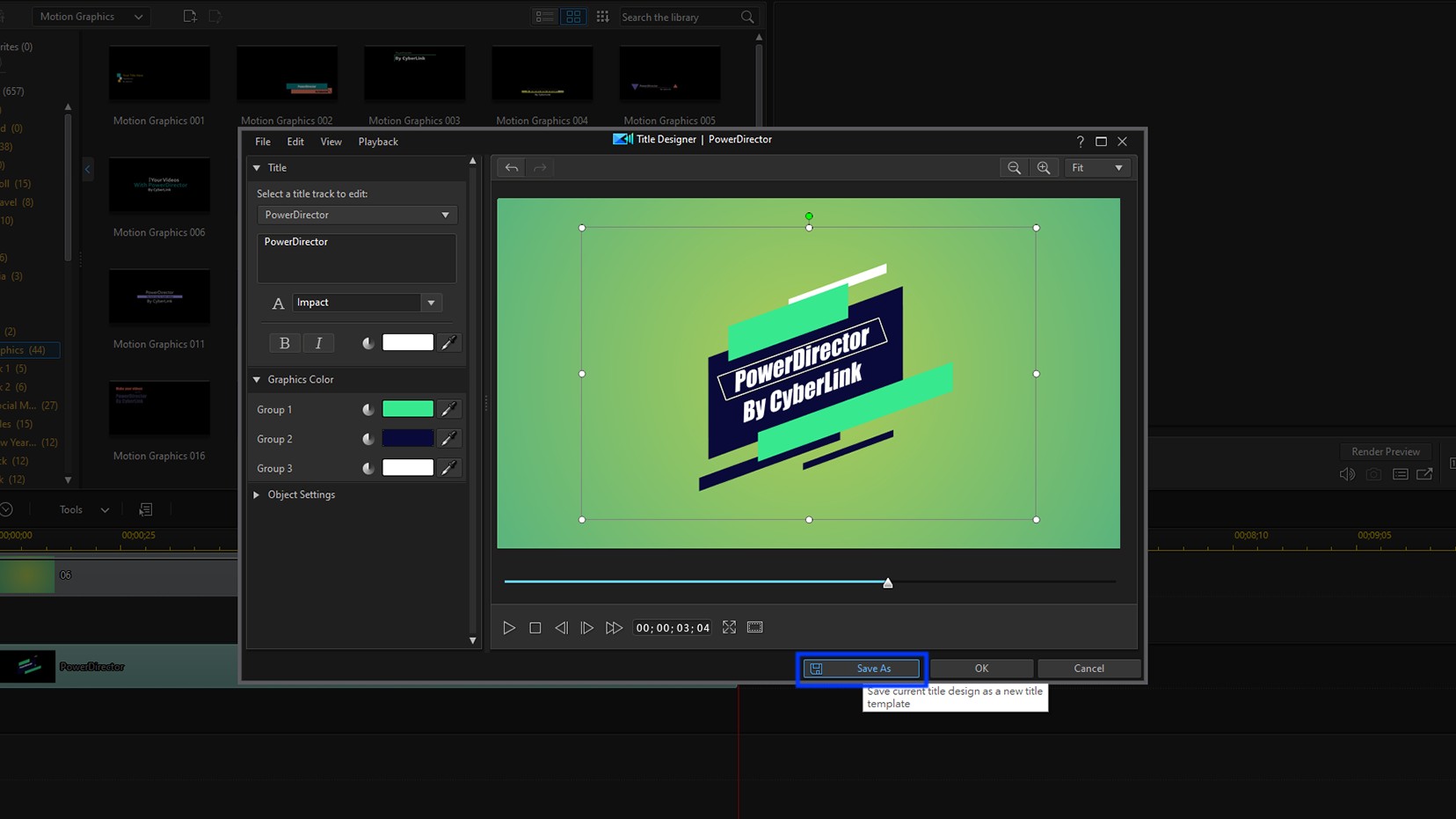Open the File menu
The width and height of the screenshot is (1456, 819).
[263, 142]
